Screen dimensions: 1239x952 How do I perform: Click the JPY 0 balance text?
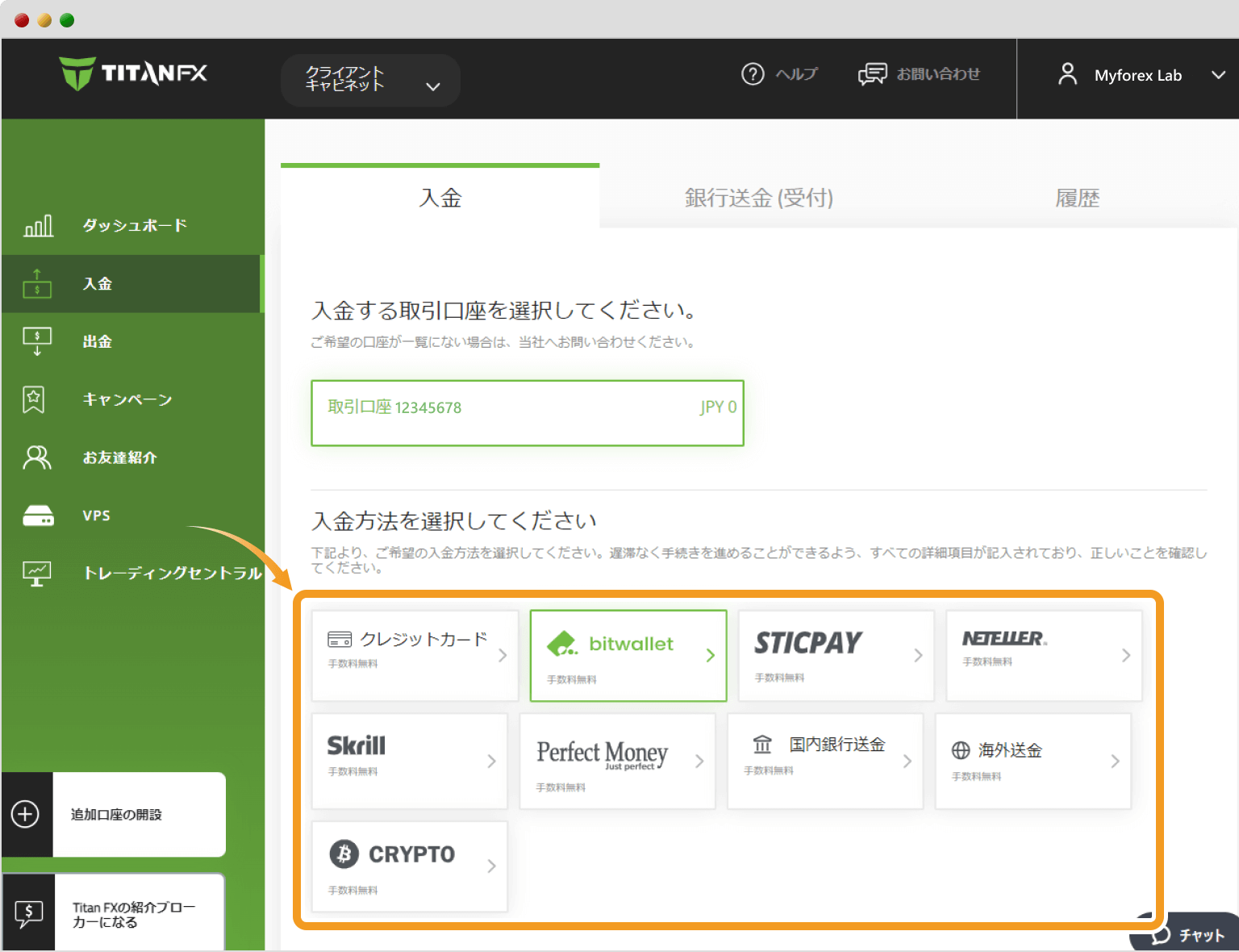pyautogui.click(x=718, y=407)
